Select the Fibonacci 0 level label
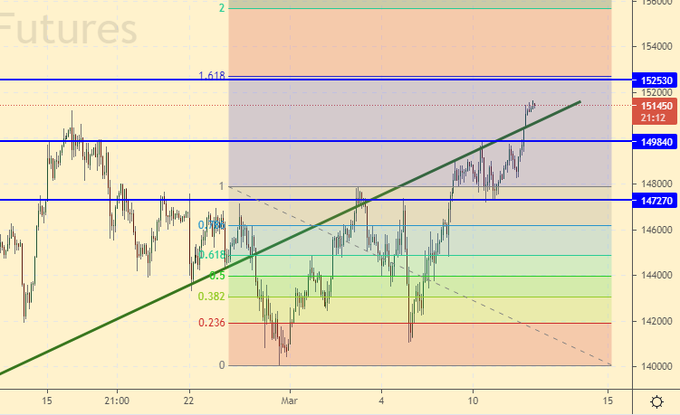Image resolution: width=680 pixels, height=415 pixels. point(221,366)
